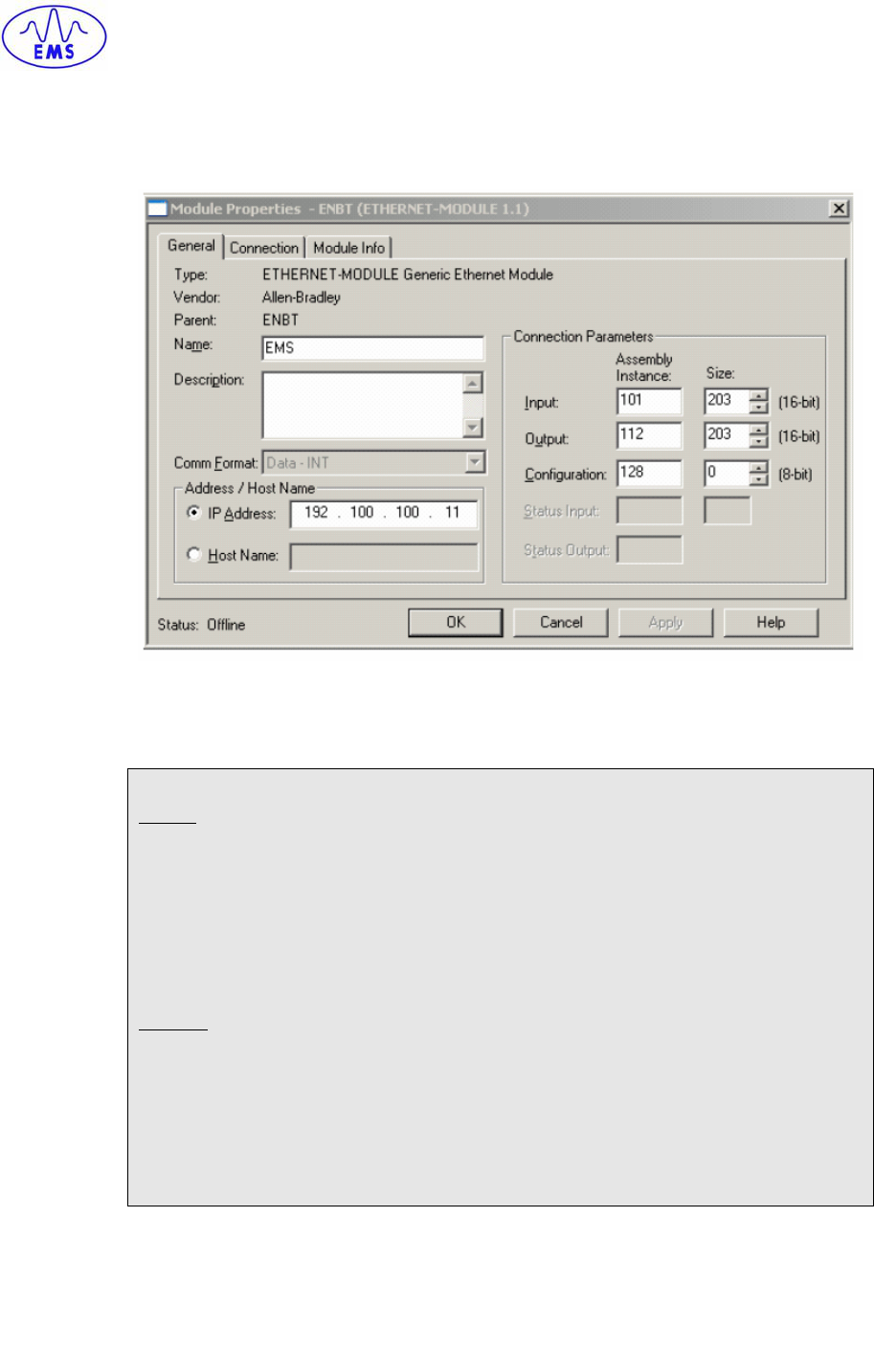Open the Module Info tab
The height and width of the screenshot is (1372, 874).
click(x=348, y=248)
